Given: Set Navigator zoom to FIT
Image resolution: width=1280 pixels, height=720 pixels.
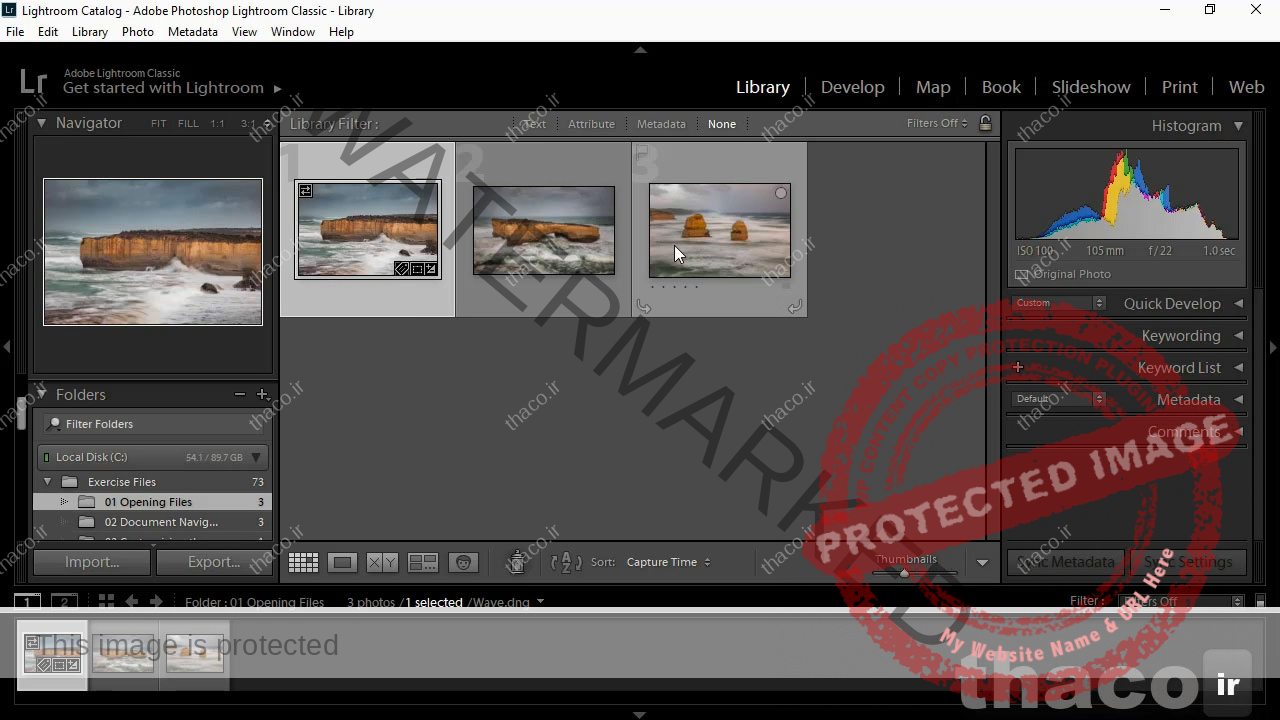Looking at the screenshot, I should click(x=159, y=124).
